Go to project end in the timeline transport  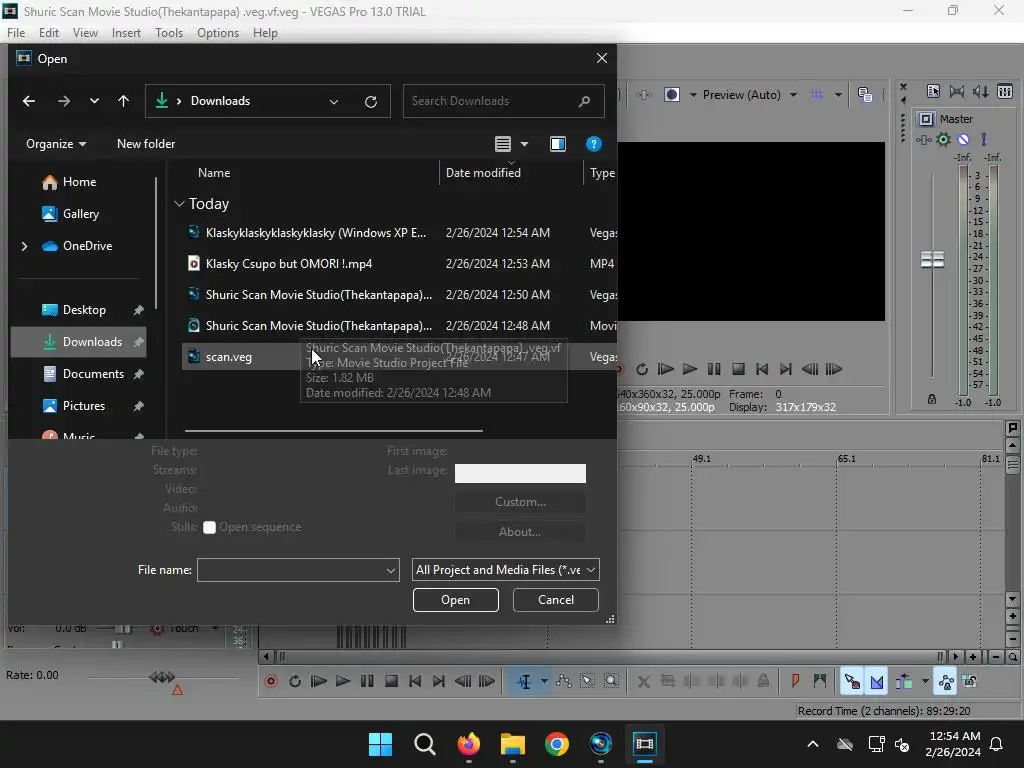coord(439,681)
